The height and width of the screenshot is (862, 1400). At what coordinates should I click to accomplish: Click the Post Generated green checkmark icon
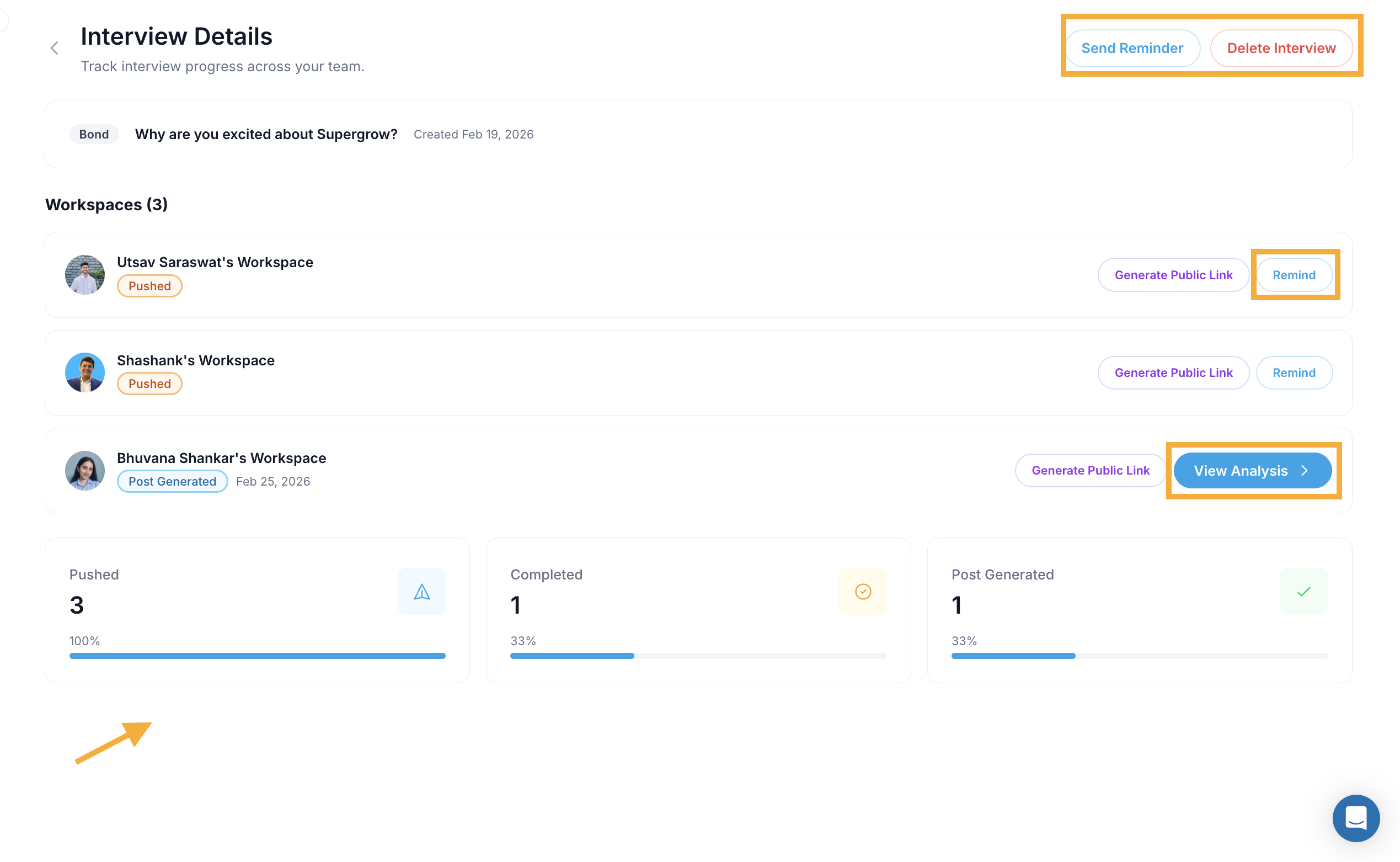1303,591
